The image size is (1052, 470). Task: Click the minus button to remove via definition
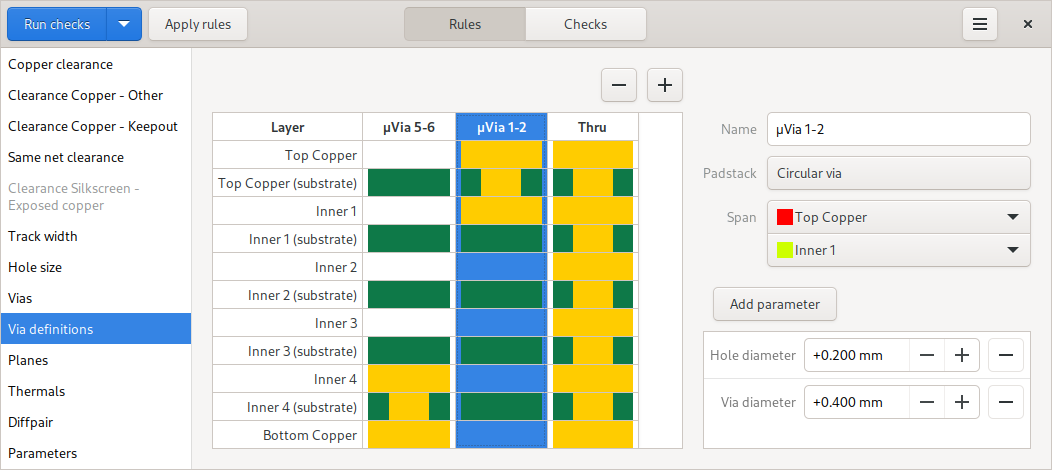[619, 85]
